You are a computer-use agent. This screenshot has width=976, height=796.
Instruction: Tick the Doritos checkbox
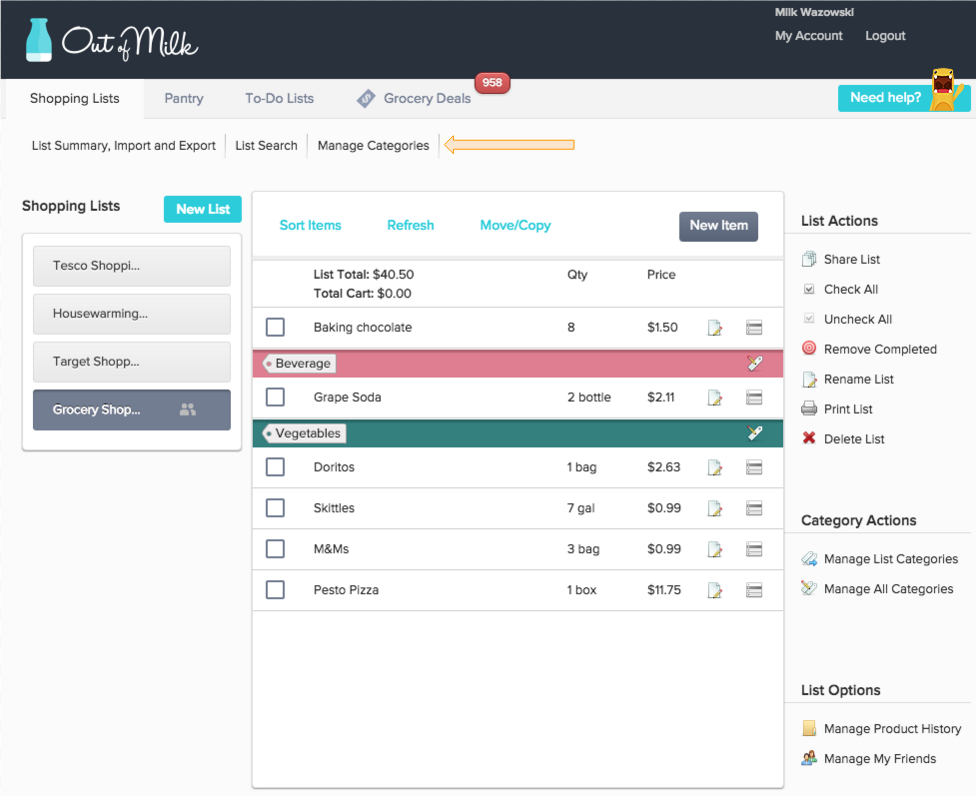[x=275, y=467]
